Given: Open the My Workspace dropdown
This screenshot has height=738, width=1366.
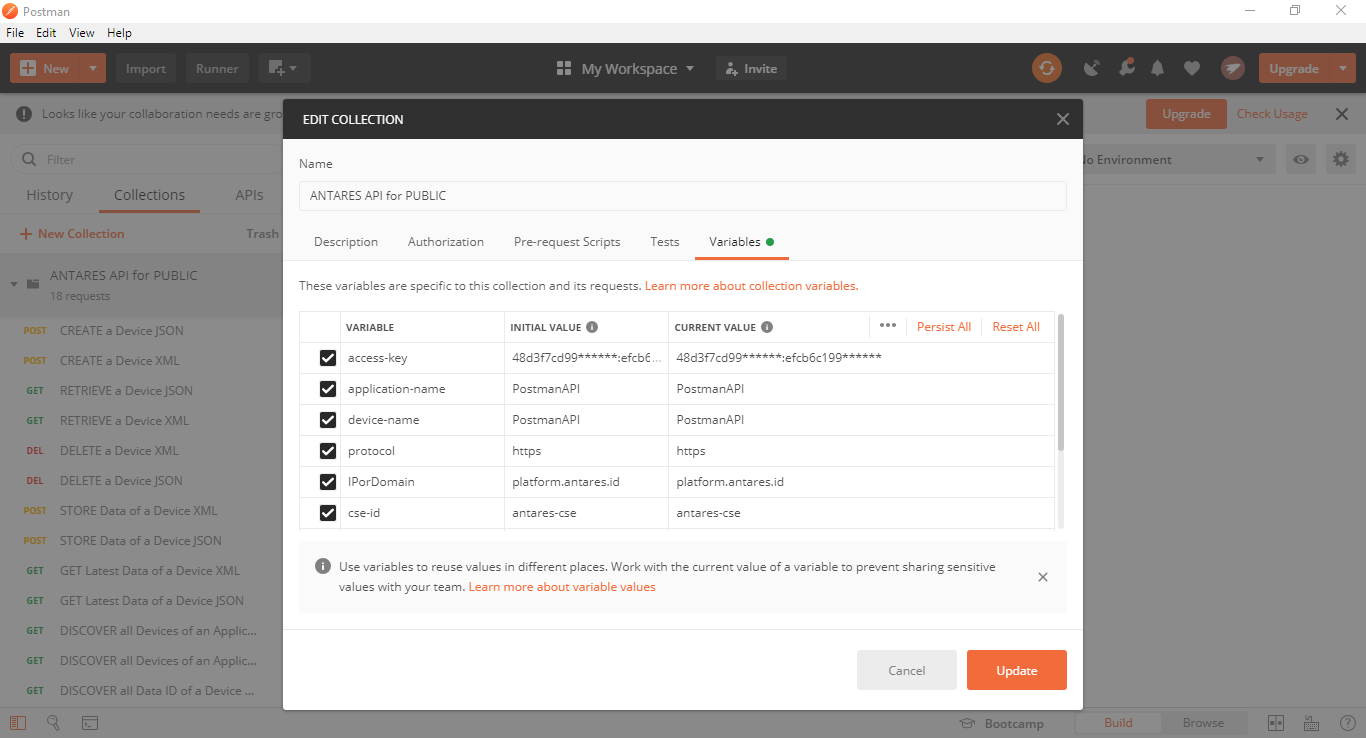Looking at the screenshot, I should click(625, 68).
